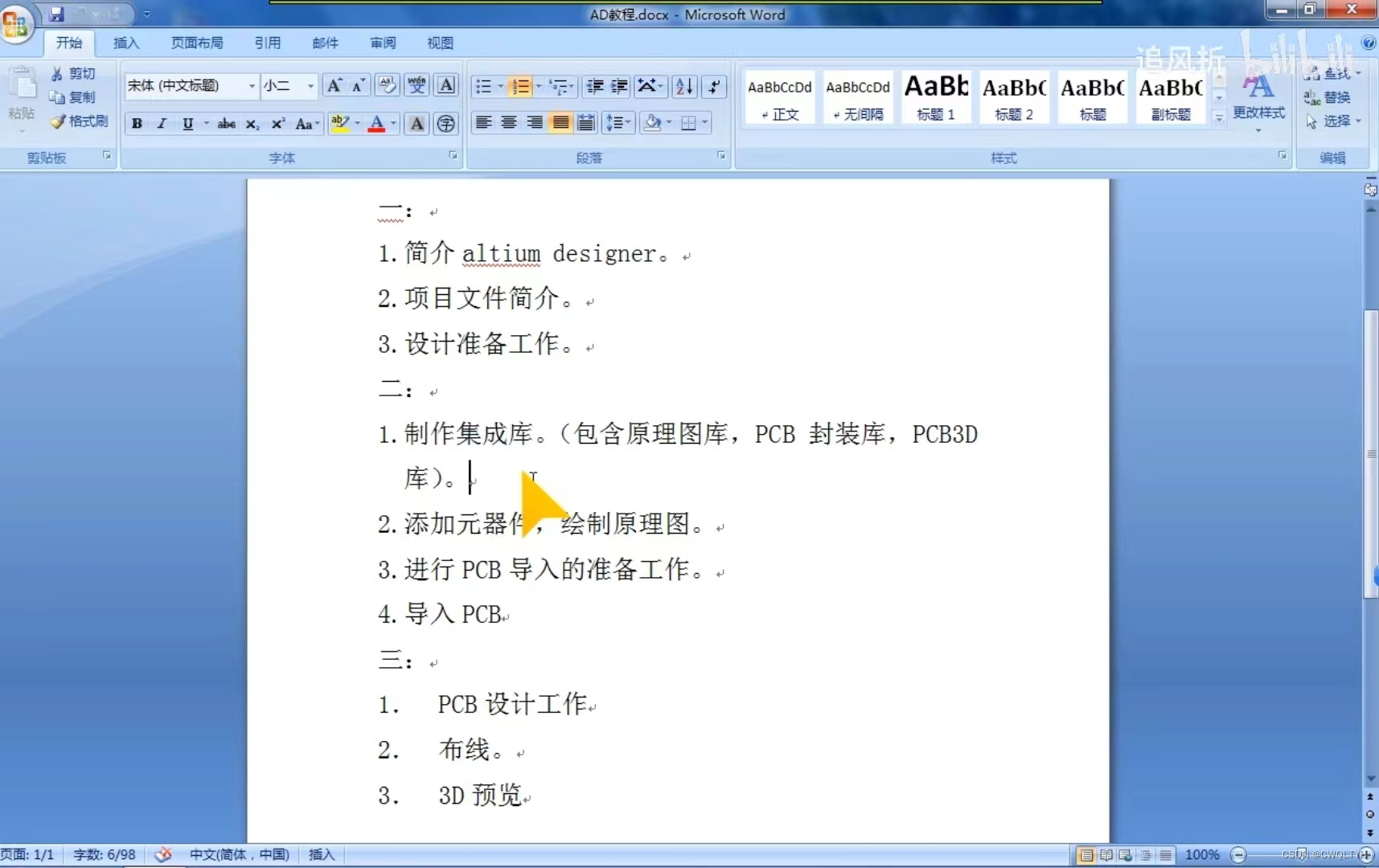
Task: Click the help question mark icon
Action: click(x=1369, y=43)
